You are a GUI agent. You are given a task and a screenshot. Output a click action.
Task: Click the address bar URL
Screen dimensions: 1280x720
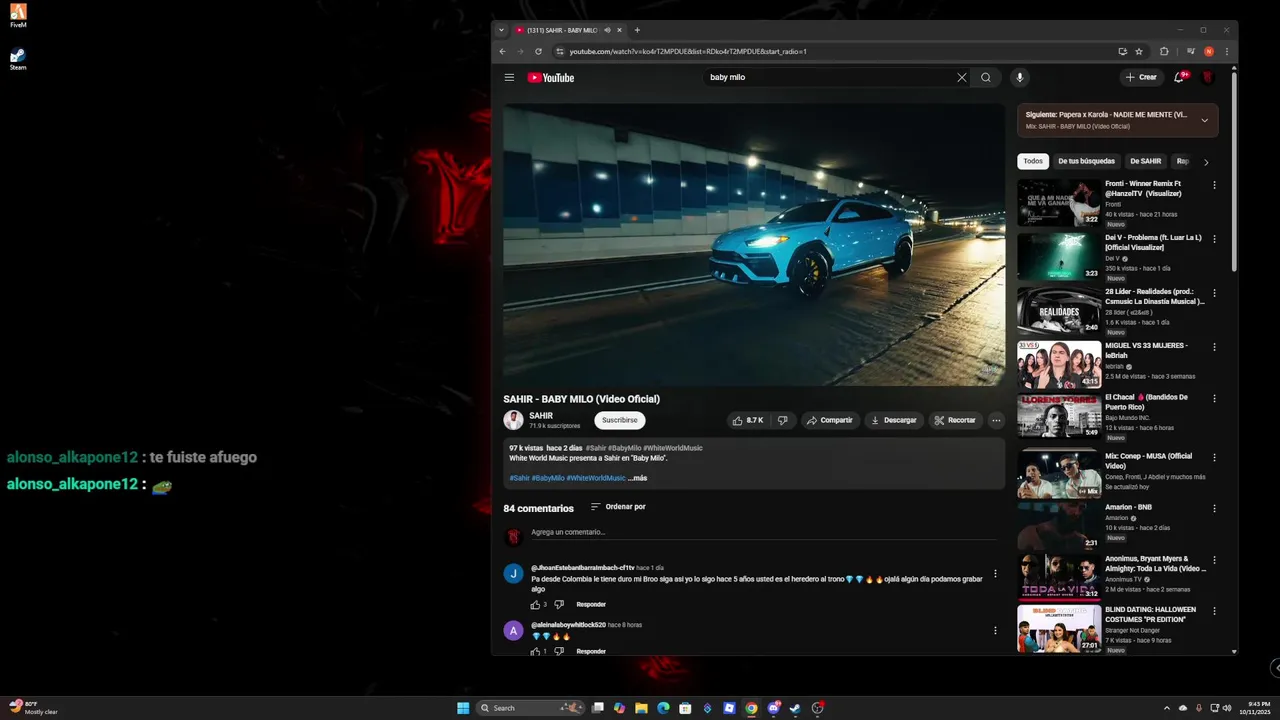[x=688, y=51]
